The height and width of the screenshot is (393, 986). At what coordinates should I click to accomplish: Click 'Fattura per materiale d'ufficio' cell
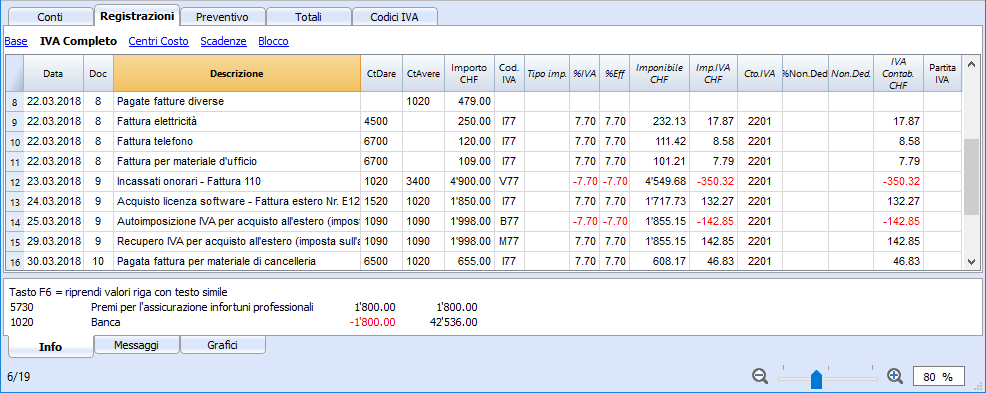click(x=237, y=162)
